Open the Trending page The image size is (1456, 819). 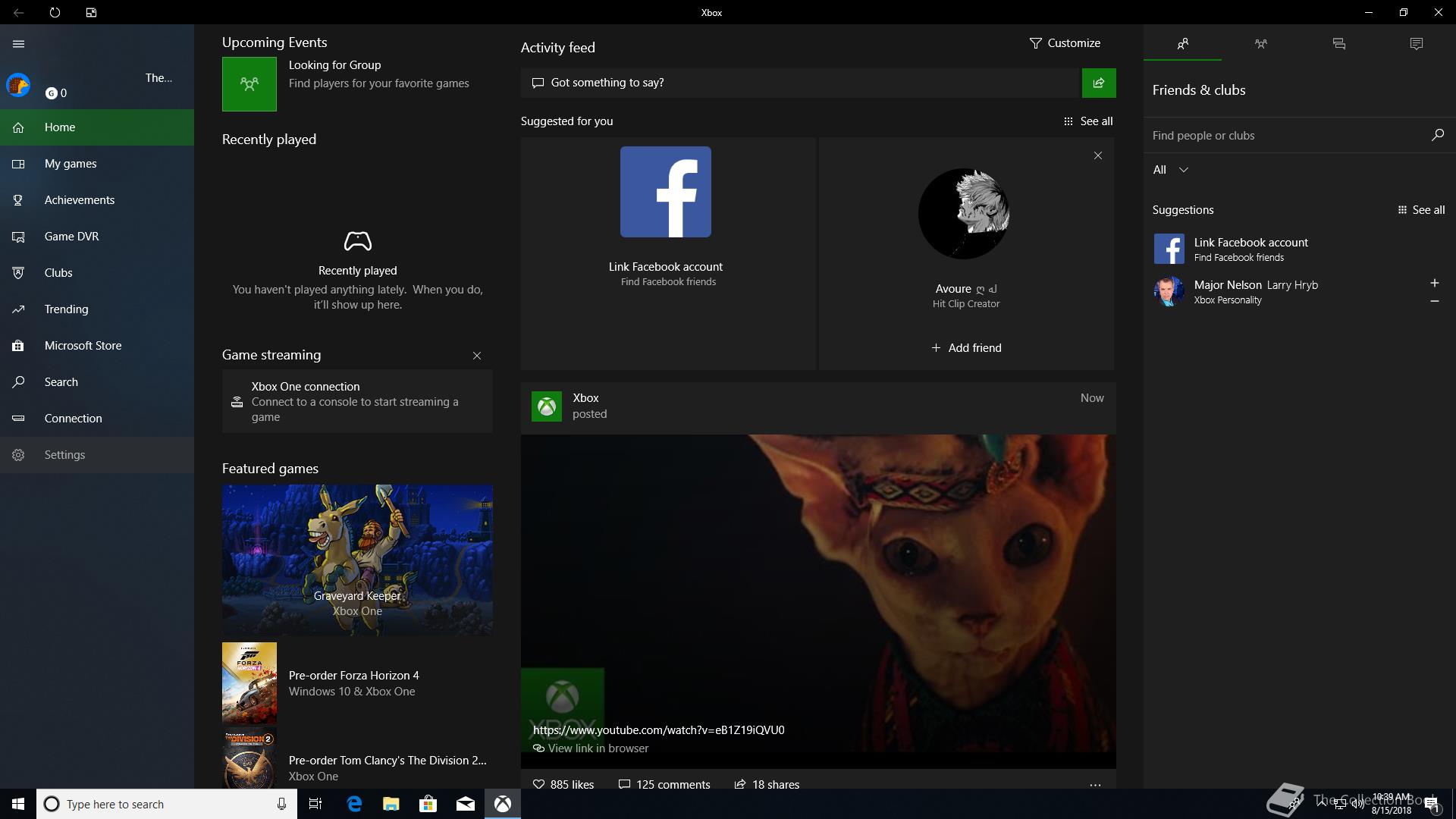tap(97, 309)
